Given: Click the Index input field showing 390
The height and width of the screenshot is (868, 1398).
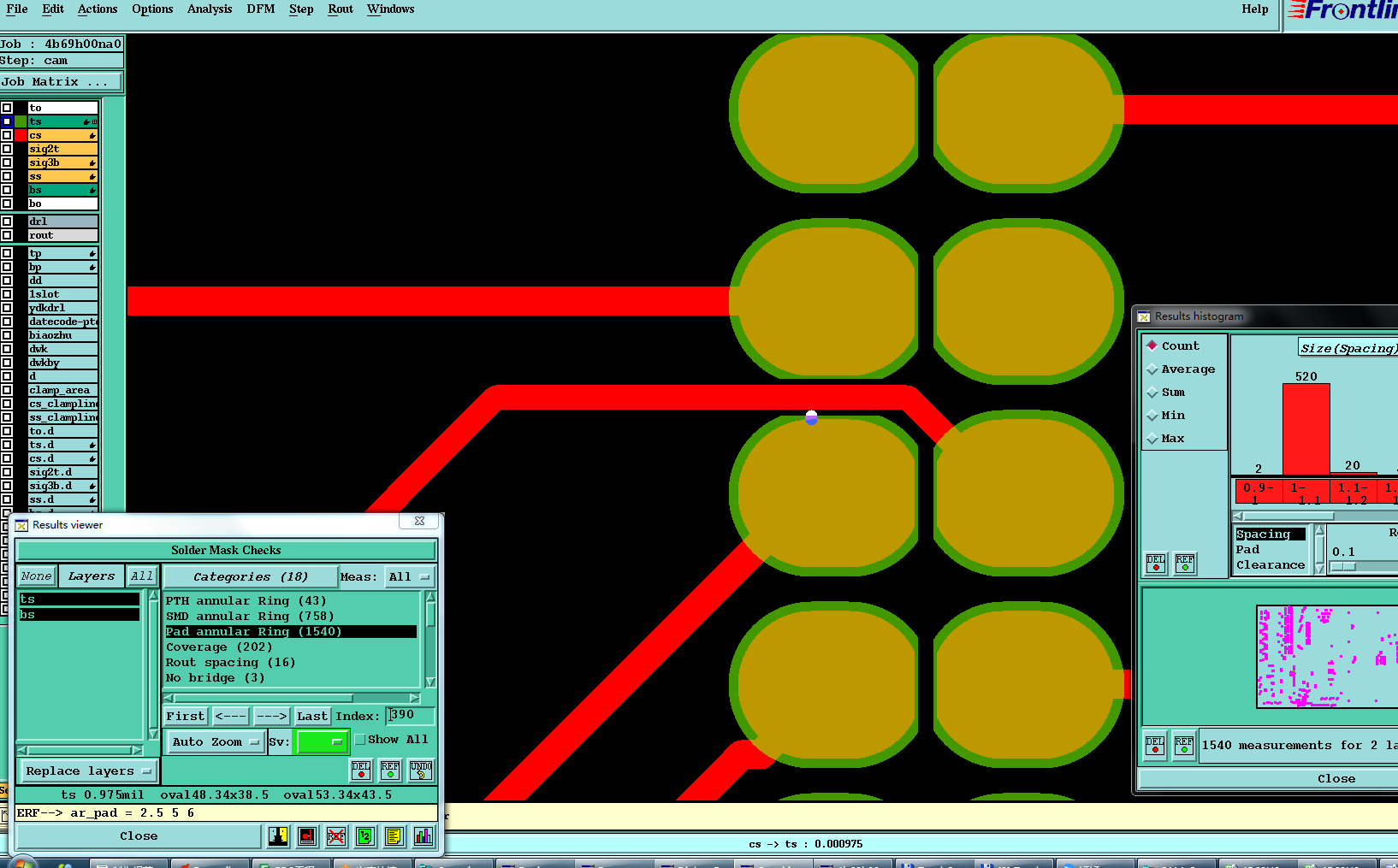Looking at the screenshot, I should [411, 716].
